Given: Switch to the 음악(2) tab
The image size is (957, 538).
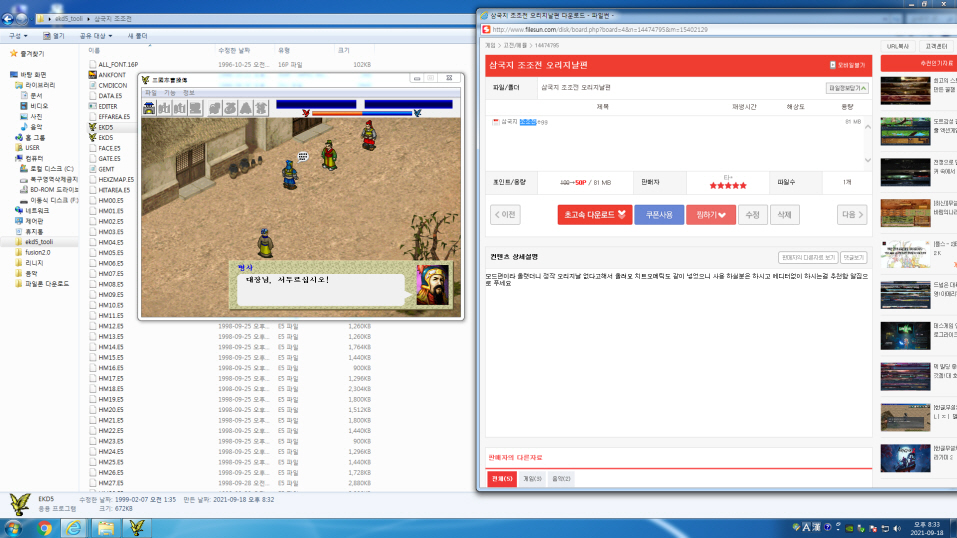Looking at the screenshot, I should [x=562, y=479].
